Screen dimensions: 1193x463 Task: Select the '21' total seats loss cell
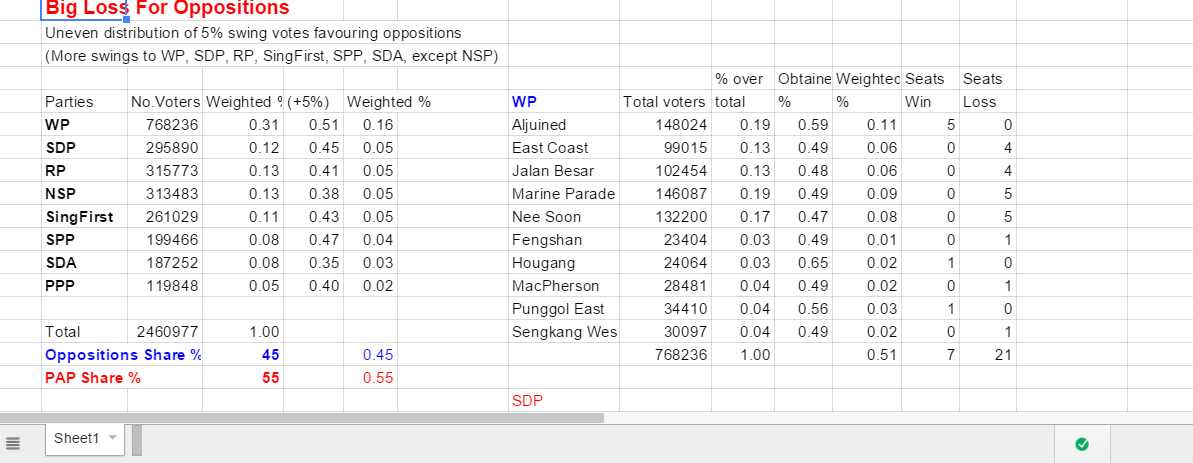click(988, 354)
